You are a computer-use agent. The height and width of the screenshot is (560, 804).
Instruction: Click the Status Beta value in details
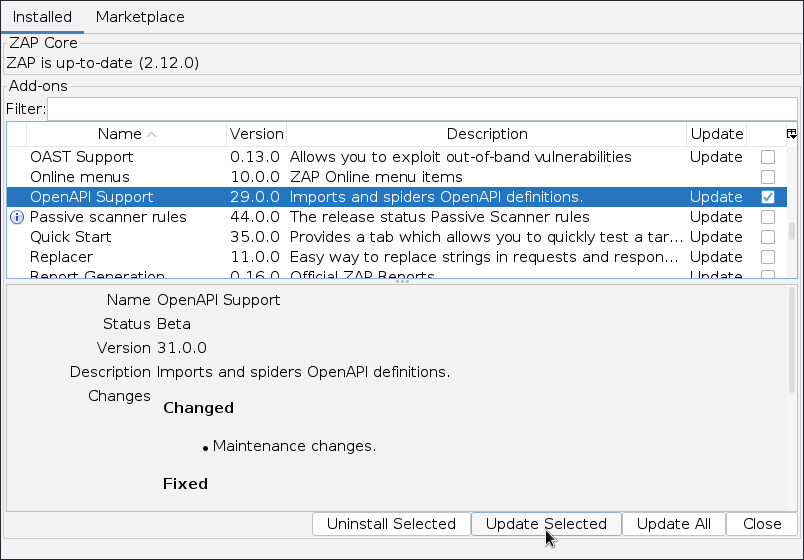(x=174, y=324)
